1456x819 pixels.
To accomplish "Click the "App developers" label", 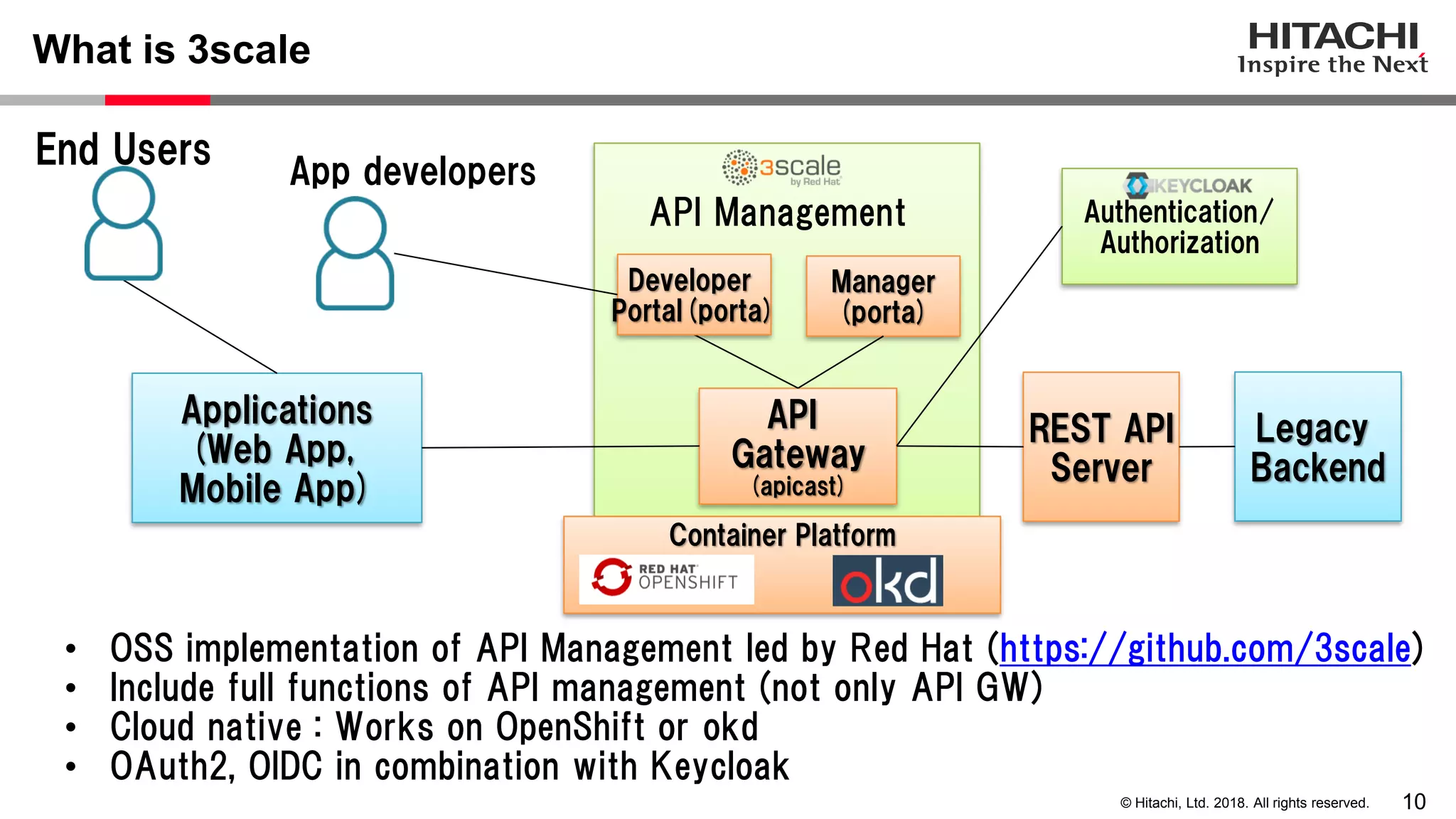I will (x=412, y=172).
